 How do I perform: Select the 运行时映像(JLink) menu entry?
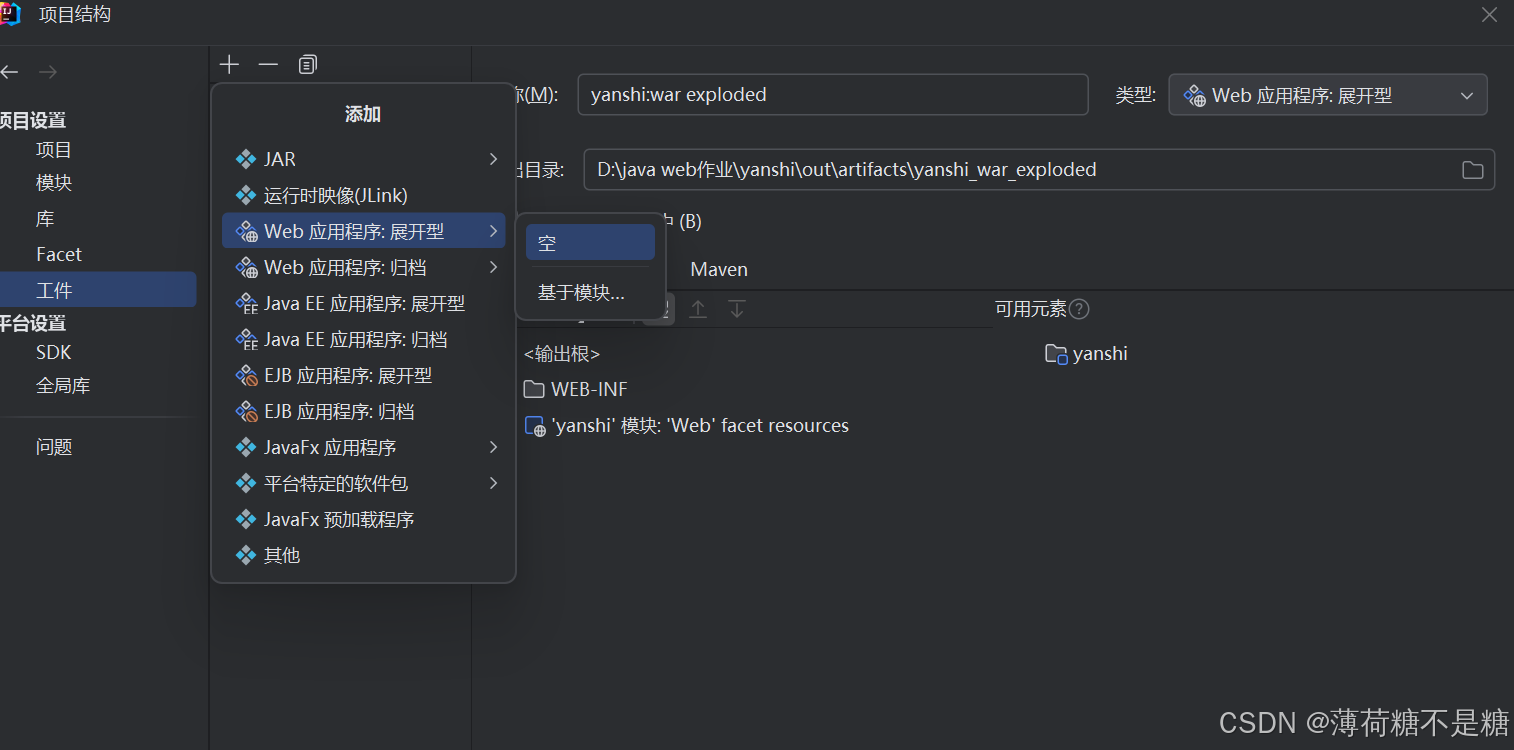pyautogui.click(x=363, y=195)
